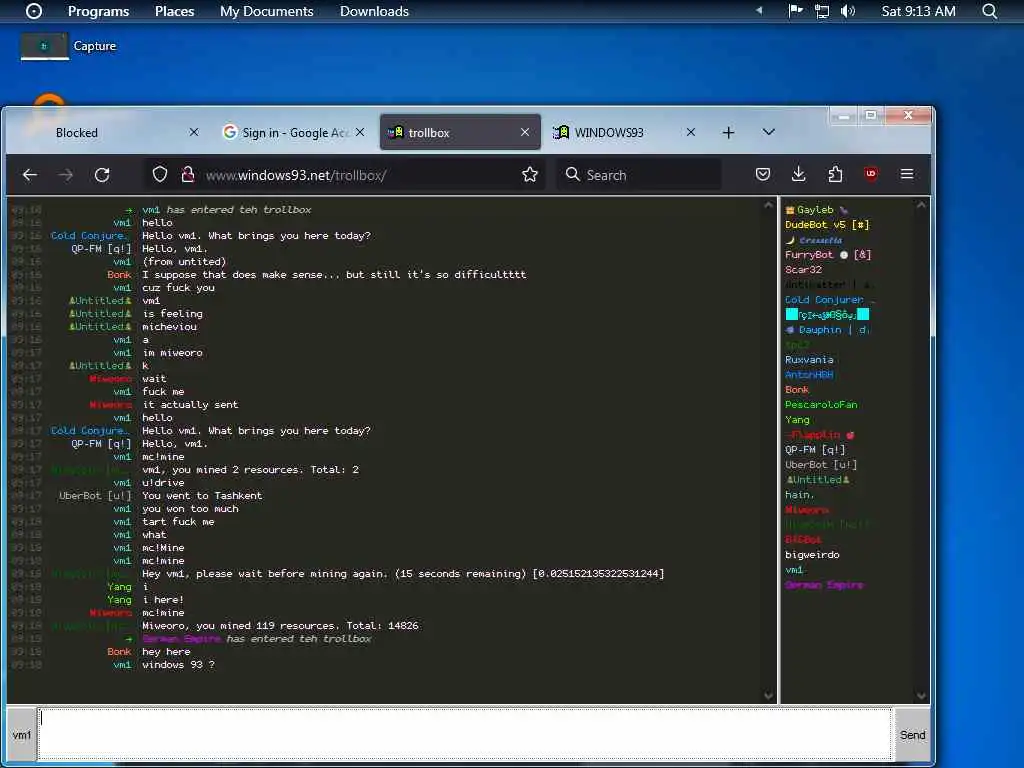The width and height of the screenshot is (1024, 768).
Task: Open the Places menu
Action: (174, 11)
